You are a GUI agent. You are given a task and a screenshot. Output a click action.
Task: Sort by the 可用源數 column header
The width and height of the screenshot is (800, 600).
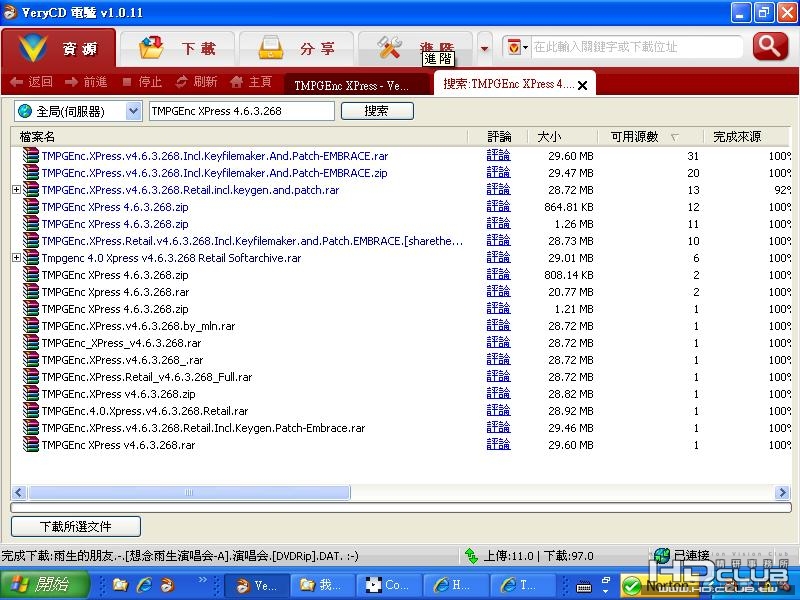pyautogui.click(x=650, y=137)
